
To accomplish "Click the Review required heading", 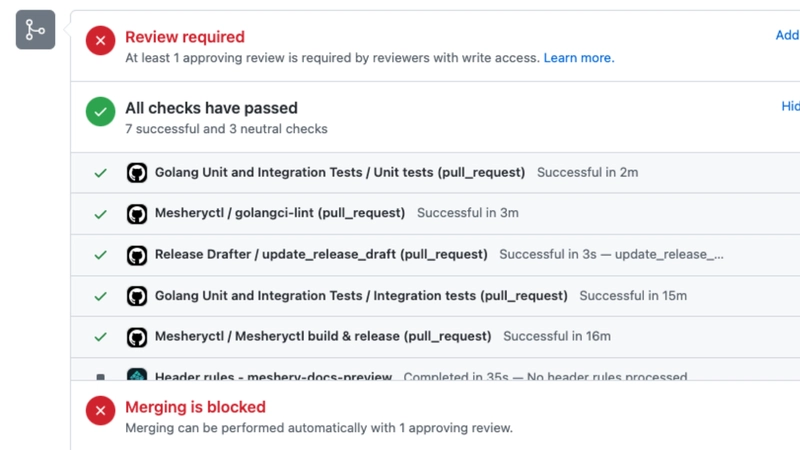I will [x=185, y=37].
